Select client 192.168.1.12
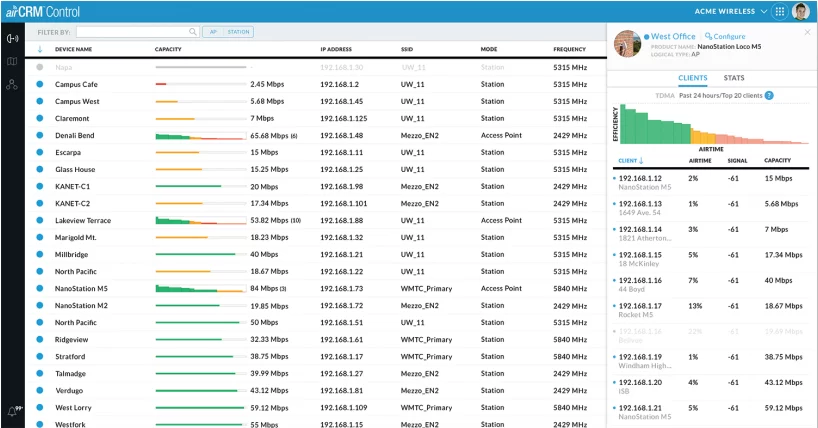The height and width of the screenshot is (428, 818). click(711, 182)
